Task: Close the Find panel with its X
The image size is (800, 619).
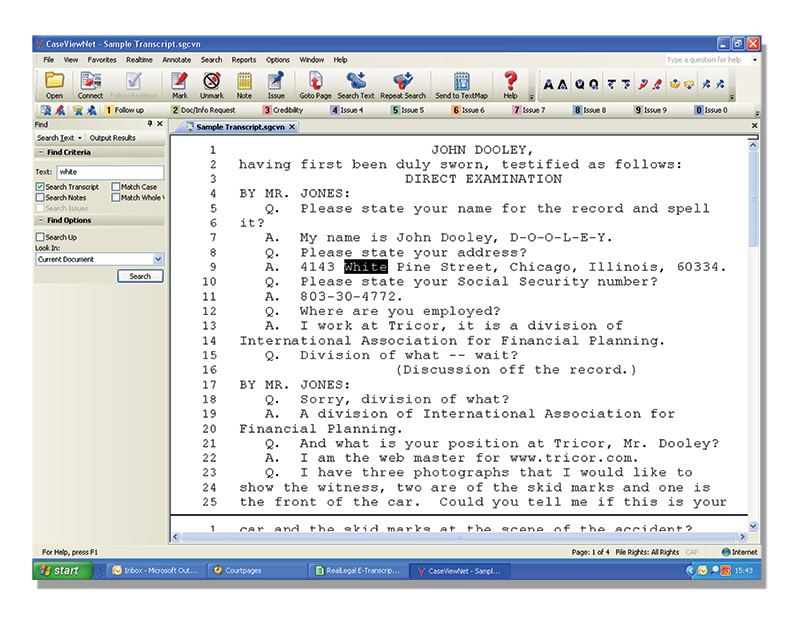Action: (x=160, y=123)
